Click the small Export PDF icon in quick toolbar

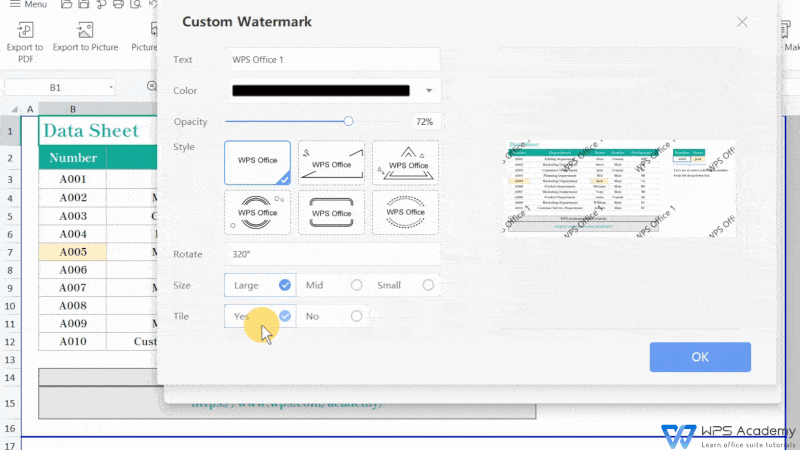[x=101, y=4]
